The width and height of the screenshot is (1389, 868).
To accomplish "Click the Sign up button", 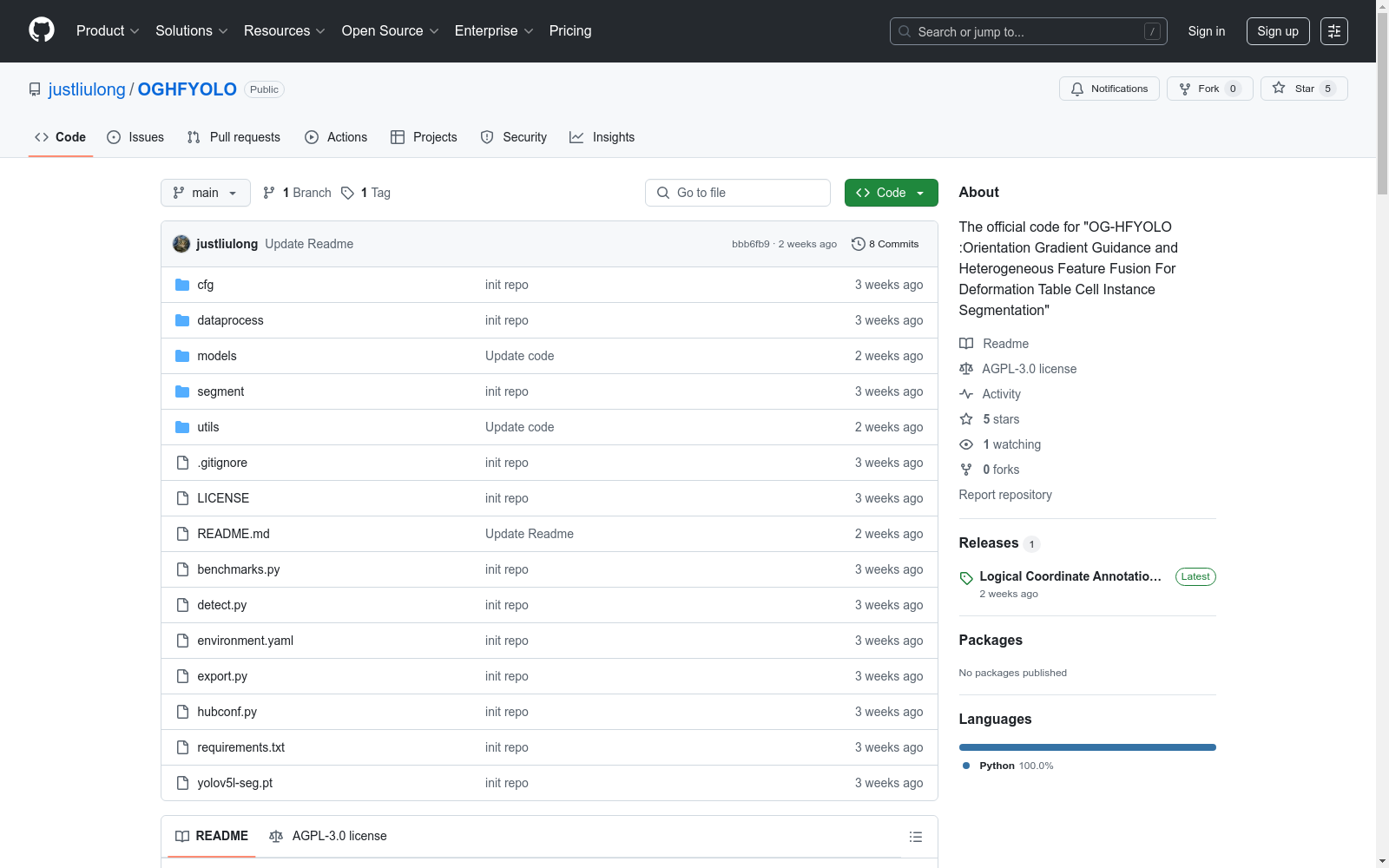I will pyautogui.click(x=1278, y=31).
